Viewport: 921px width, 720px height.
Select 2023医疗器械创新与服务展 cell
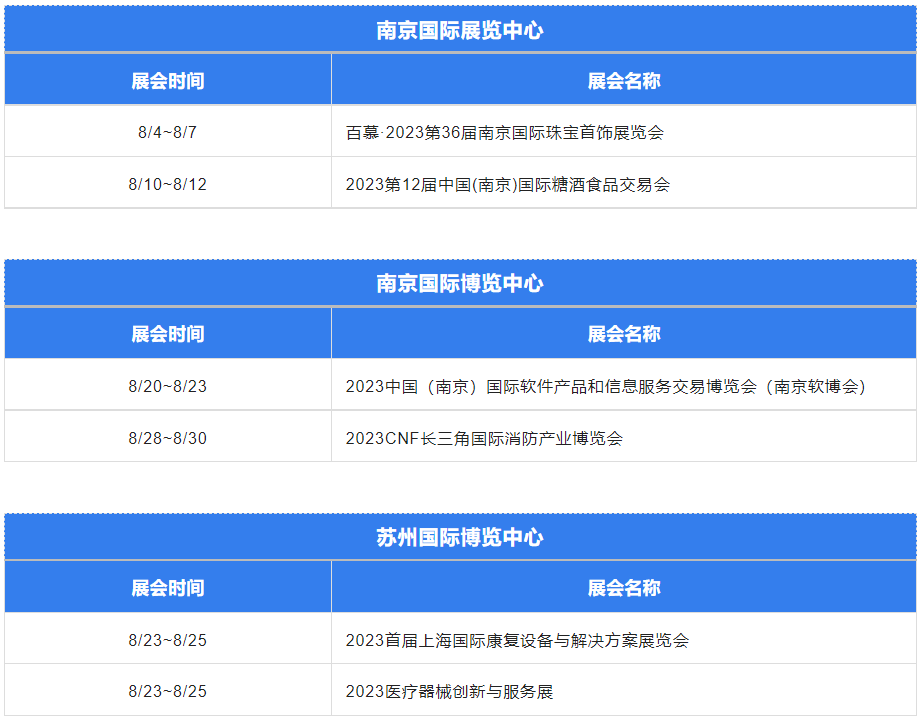[624, 691]
